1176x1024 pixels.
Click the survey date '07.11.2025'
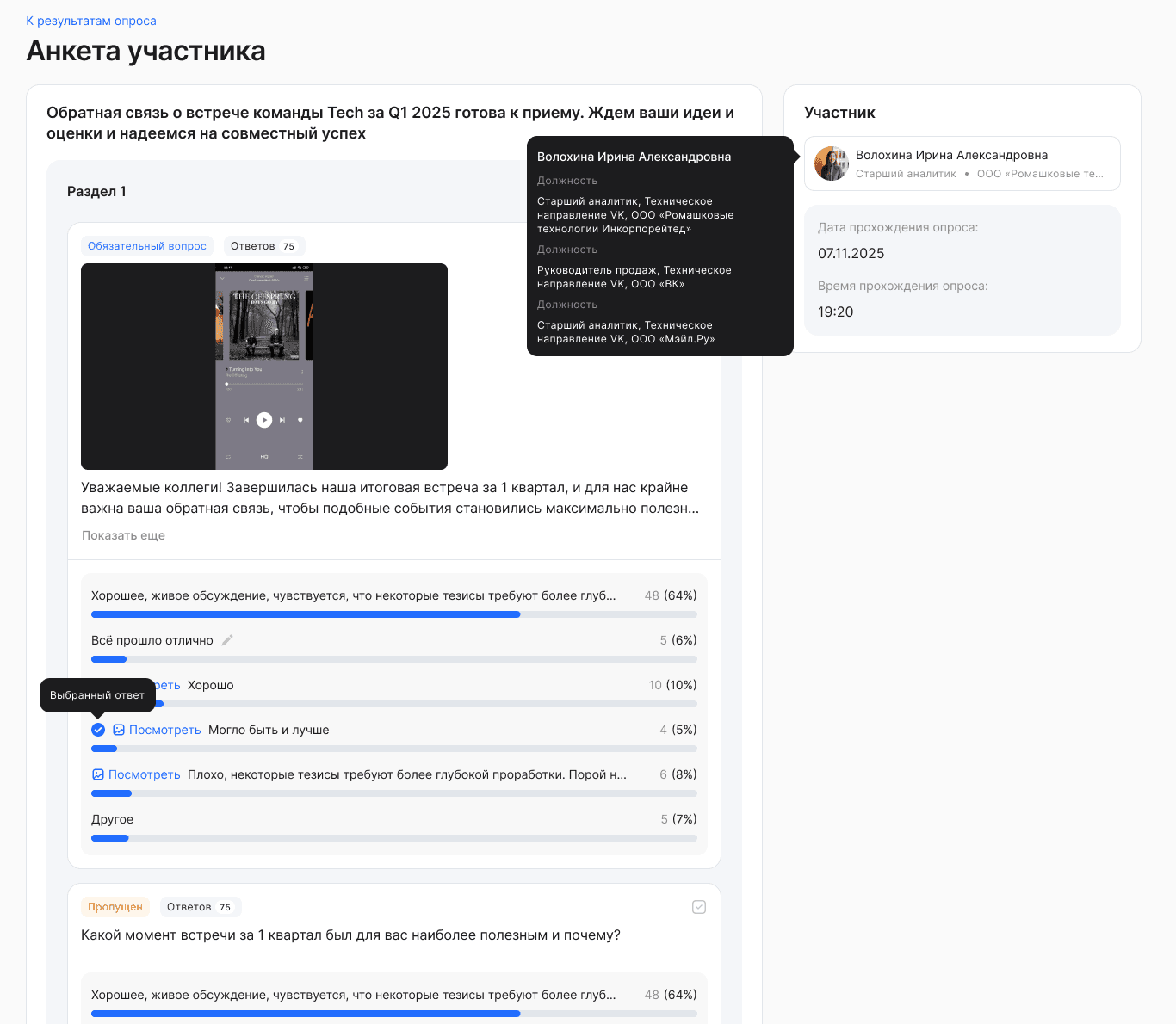click(x=851, y=254)
